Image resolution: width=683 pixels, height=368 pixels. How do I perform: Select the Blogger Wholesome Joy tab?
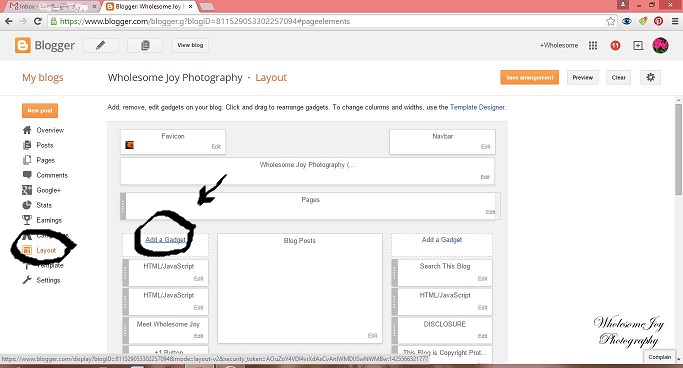click(x=149, y=7)
